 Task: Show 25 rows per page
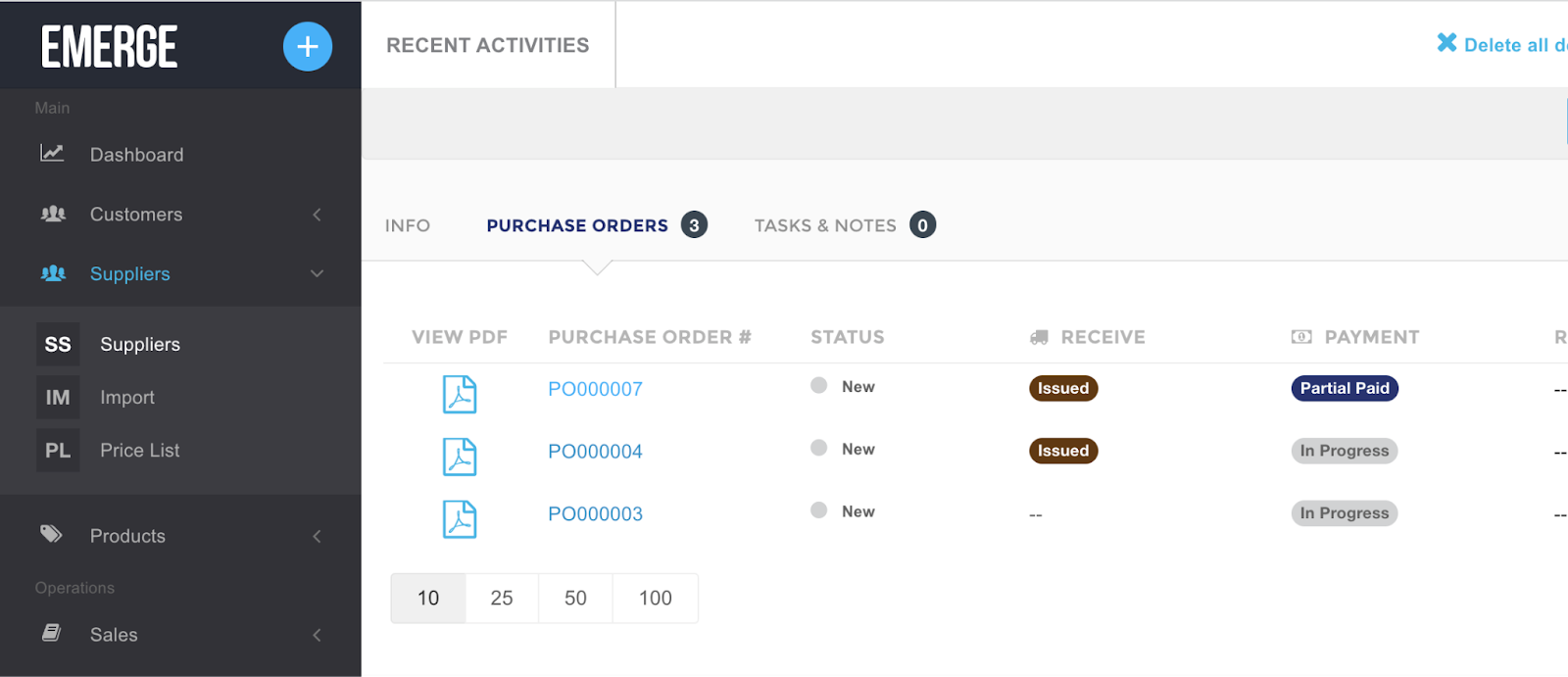pyautogui.click(x=502, y=598)
